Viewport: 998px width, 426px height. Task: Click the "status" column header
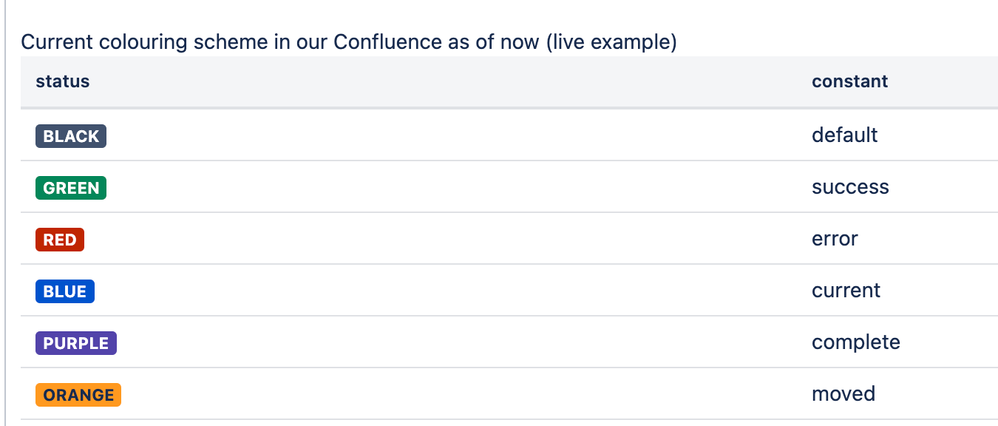click(x=62, y=82)
